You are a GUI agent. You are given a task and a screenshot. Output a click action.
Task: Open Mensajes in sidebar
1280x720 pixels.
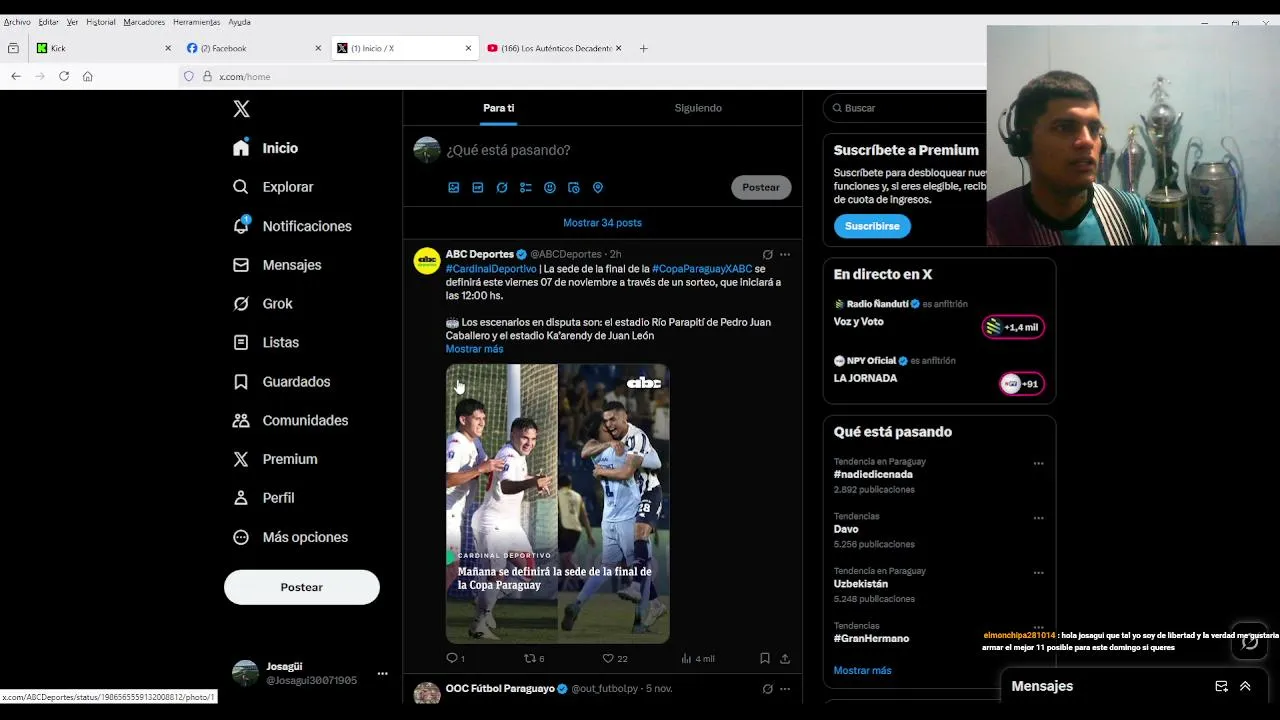[276, 265]
